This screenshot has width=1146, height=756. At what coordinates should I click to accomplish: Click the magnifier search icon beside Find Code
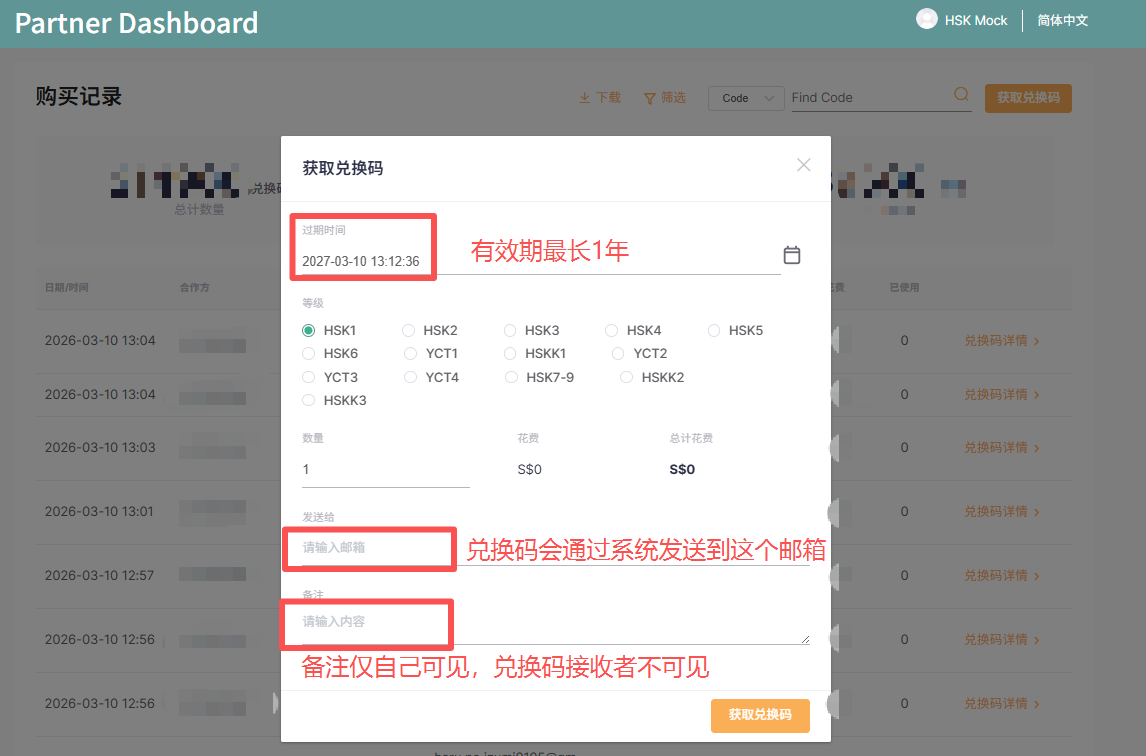[960, 93]
